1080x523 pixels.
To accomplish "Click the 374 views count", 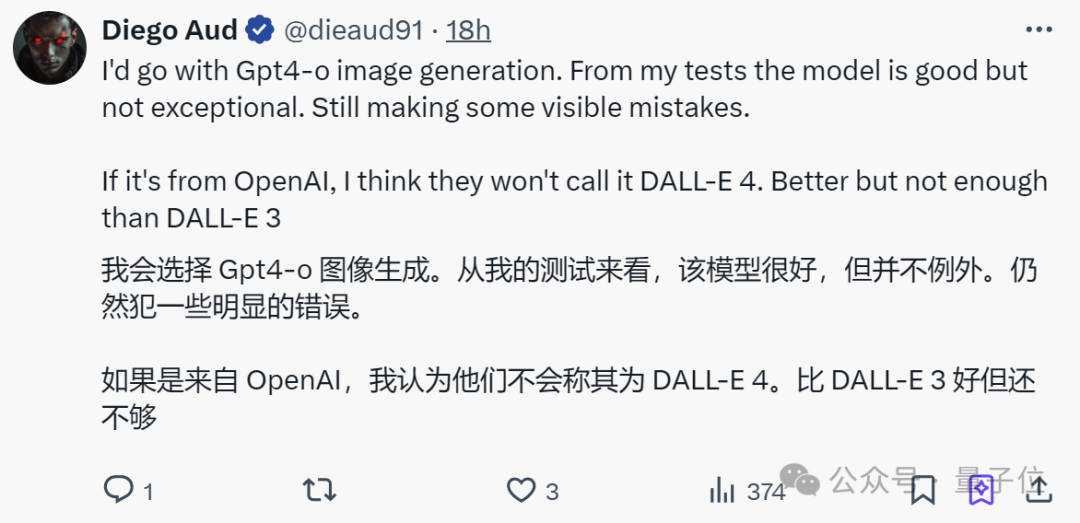I will (766, 491).
